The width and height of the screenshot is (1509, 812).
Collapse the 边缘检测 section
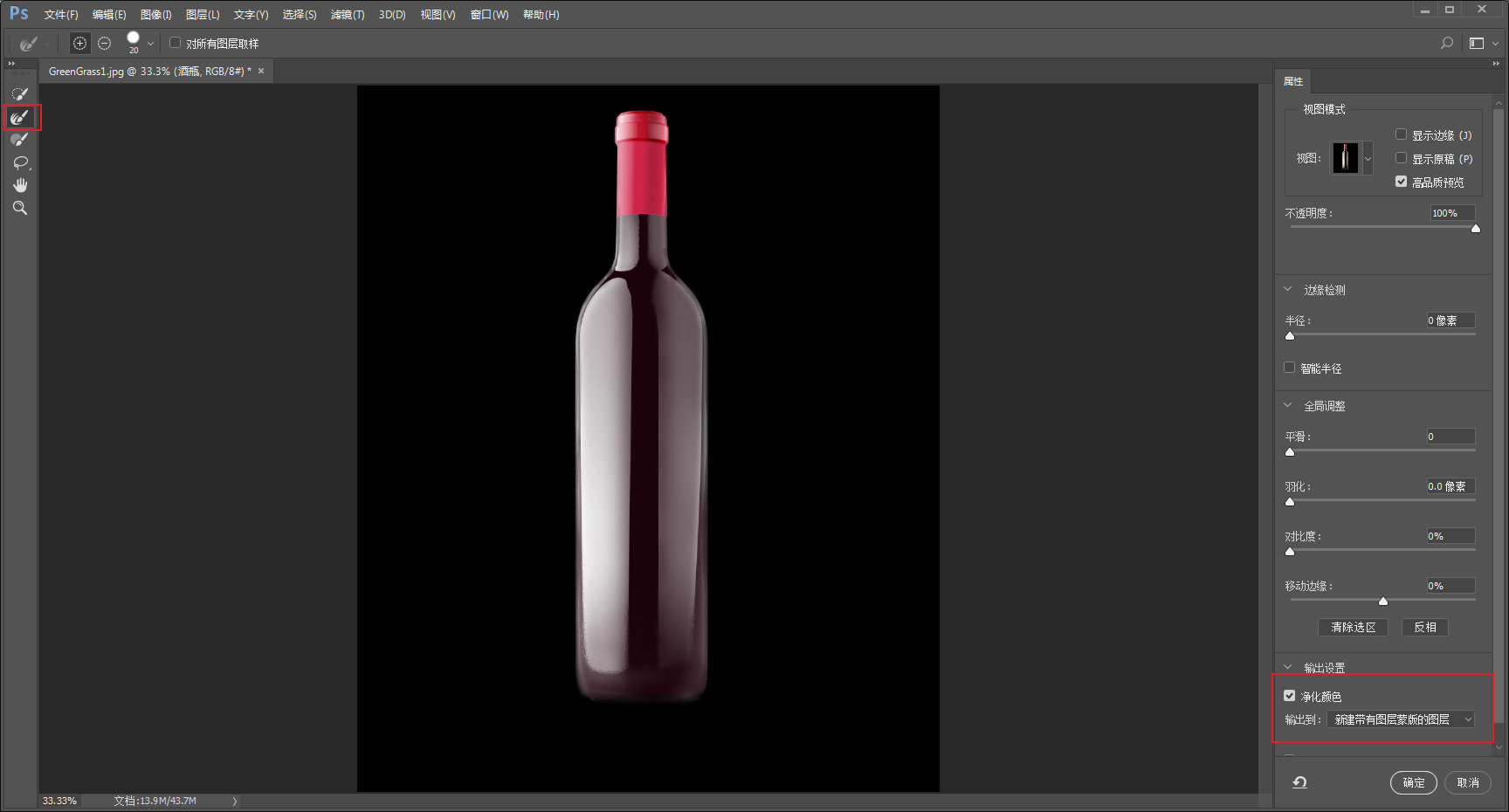[1287, 290]
